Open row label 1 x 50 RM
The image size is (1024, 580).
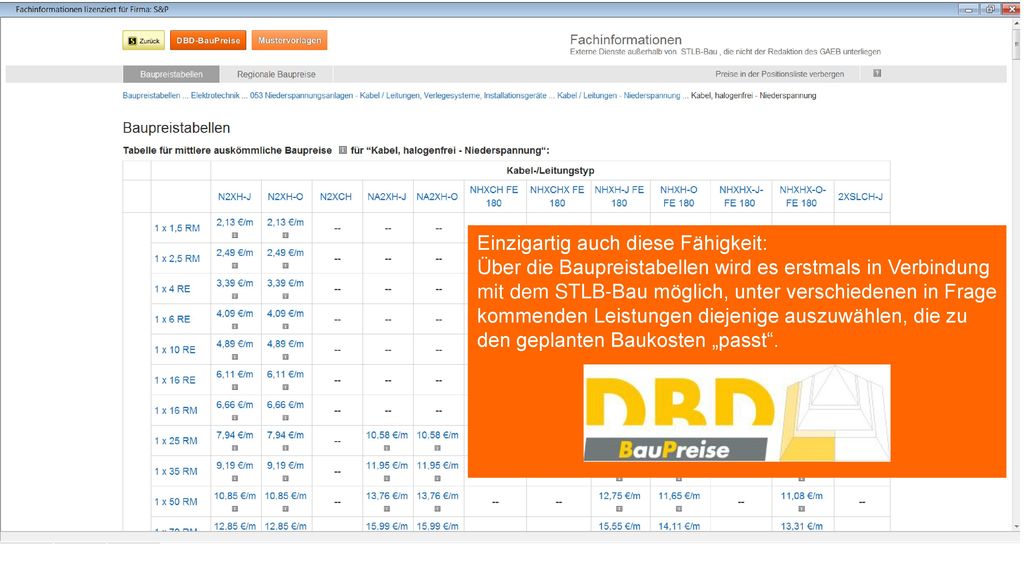(x=176, y=502)
